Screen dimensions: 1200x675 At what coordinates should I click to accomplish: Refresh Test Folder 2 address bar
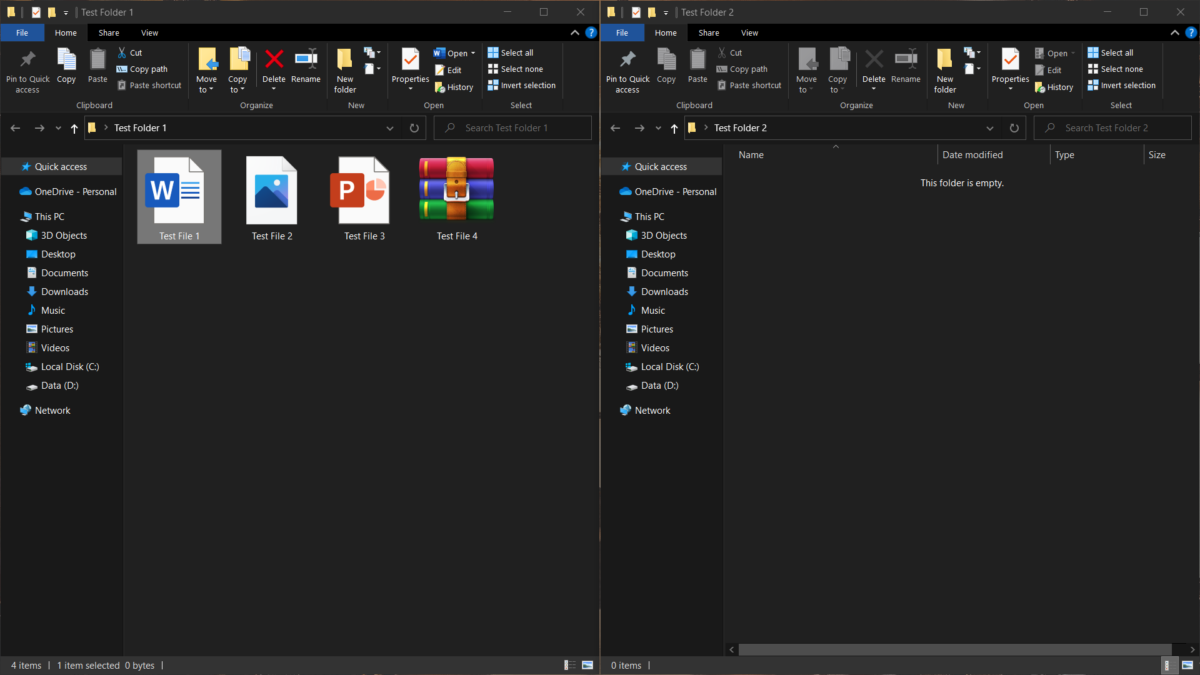1015,128
